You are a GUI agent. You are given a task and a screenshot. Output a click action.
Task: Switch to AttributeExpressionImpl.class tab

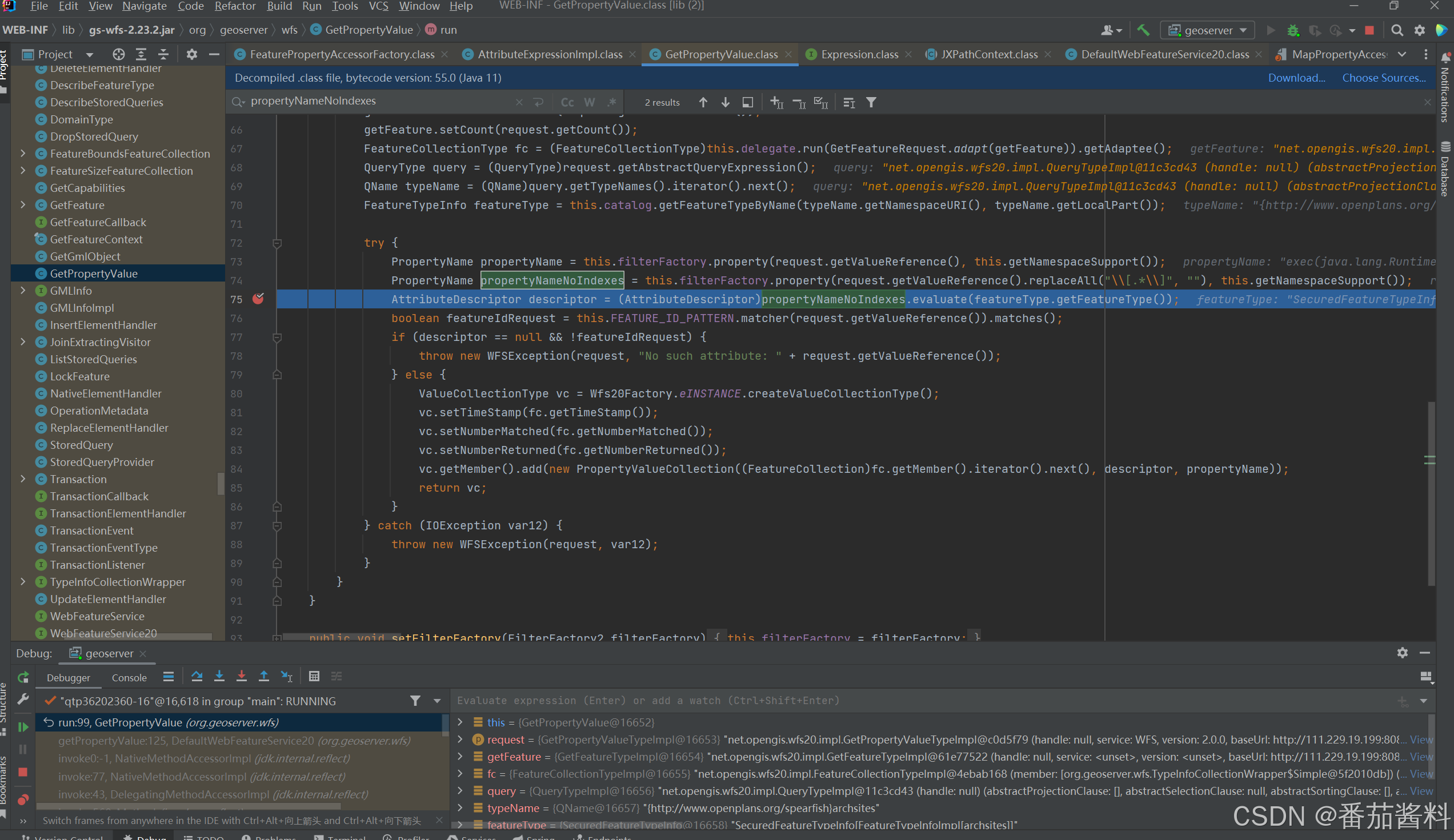click(x=550, y=54)
